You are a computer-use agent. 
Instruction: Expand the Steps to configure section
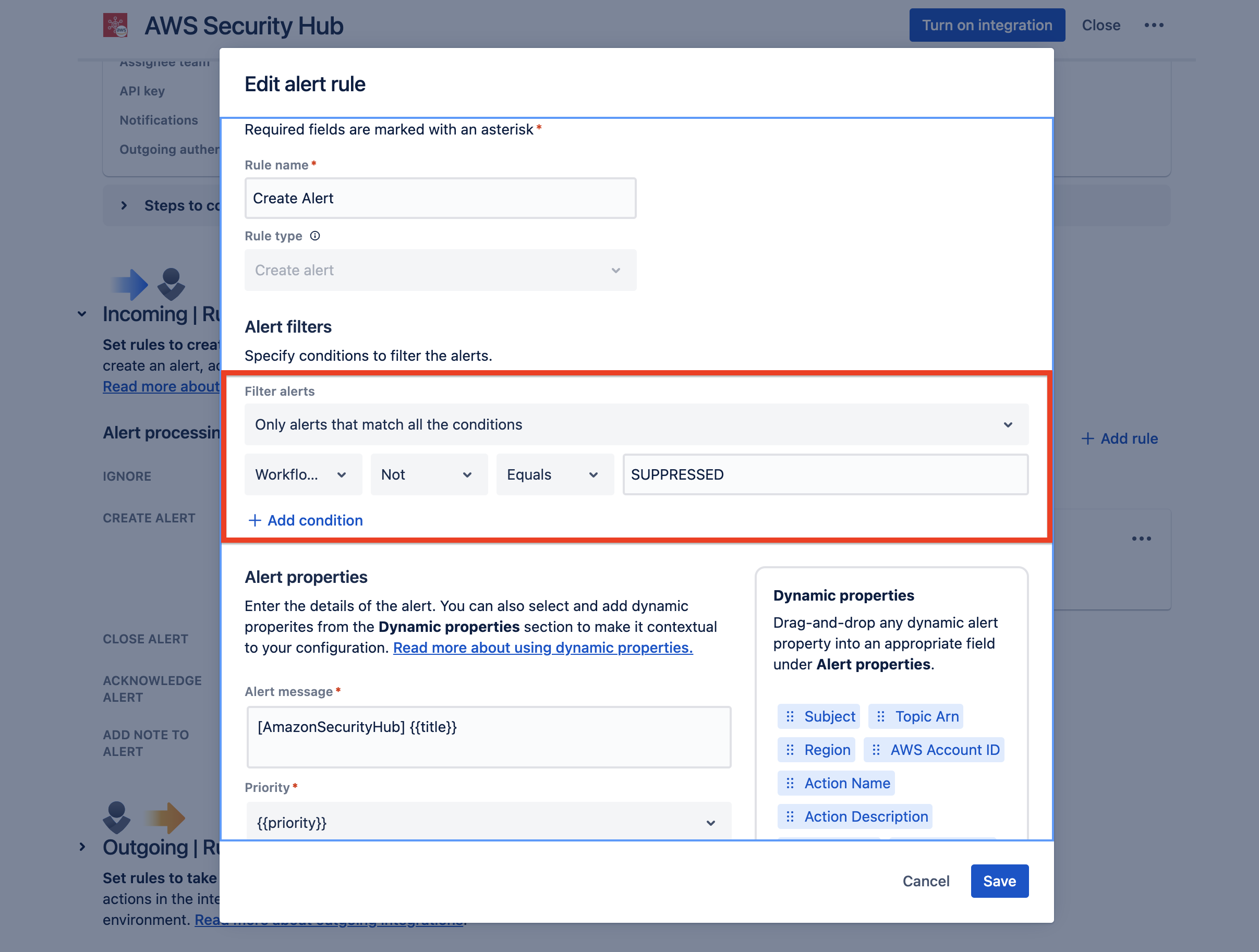click(x=125, y=205)
